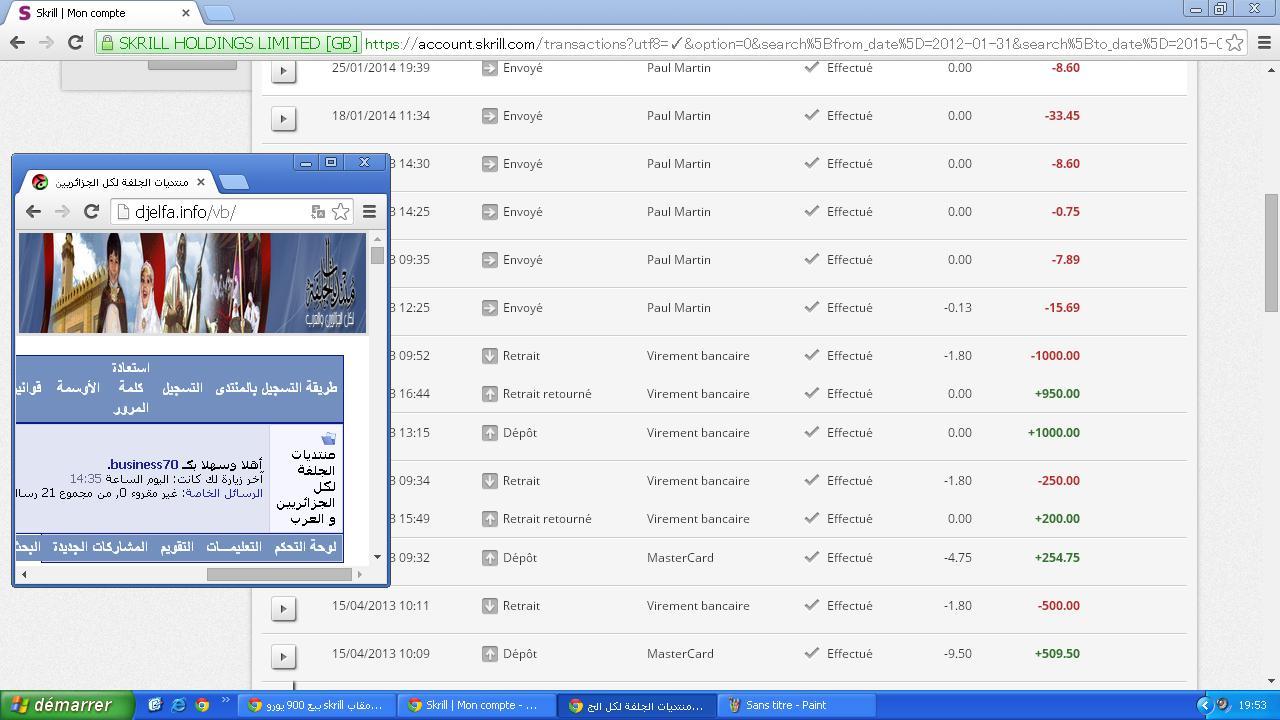Image resolution: width=1280 pixels, height=720 pixels.
Task: Open the Chrome menu in the Skrill window
Action: click(1264, 43)
